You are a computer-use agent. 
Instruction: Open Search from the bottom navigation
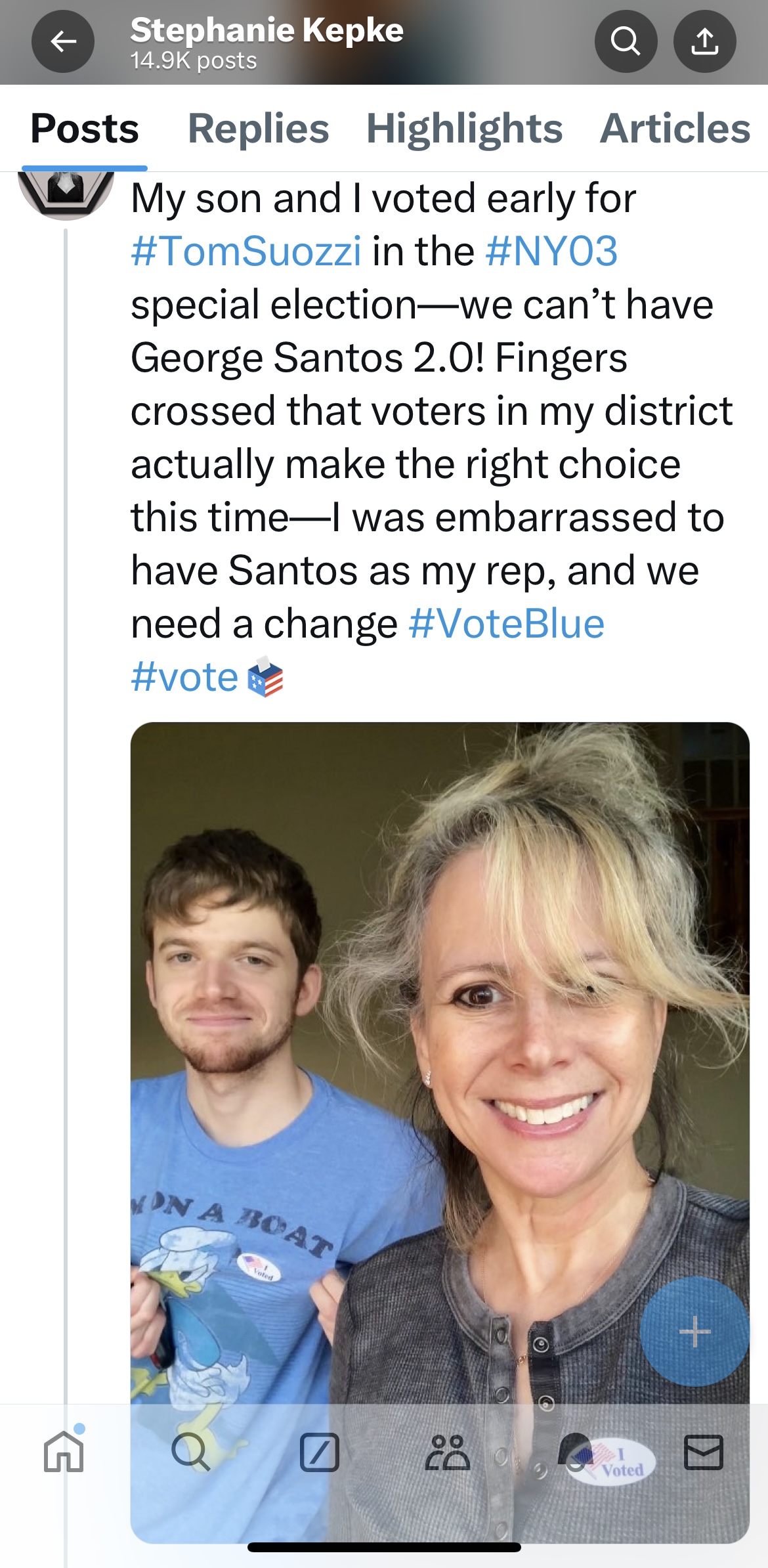click(190, 1452)
